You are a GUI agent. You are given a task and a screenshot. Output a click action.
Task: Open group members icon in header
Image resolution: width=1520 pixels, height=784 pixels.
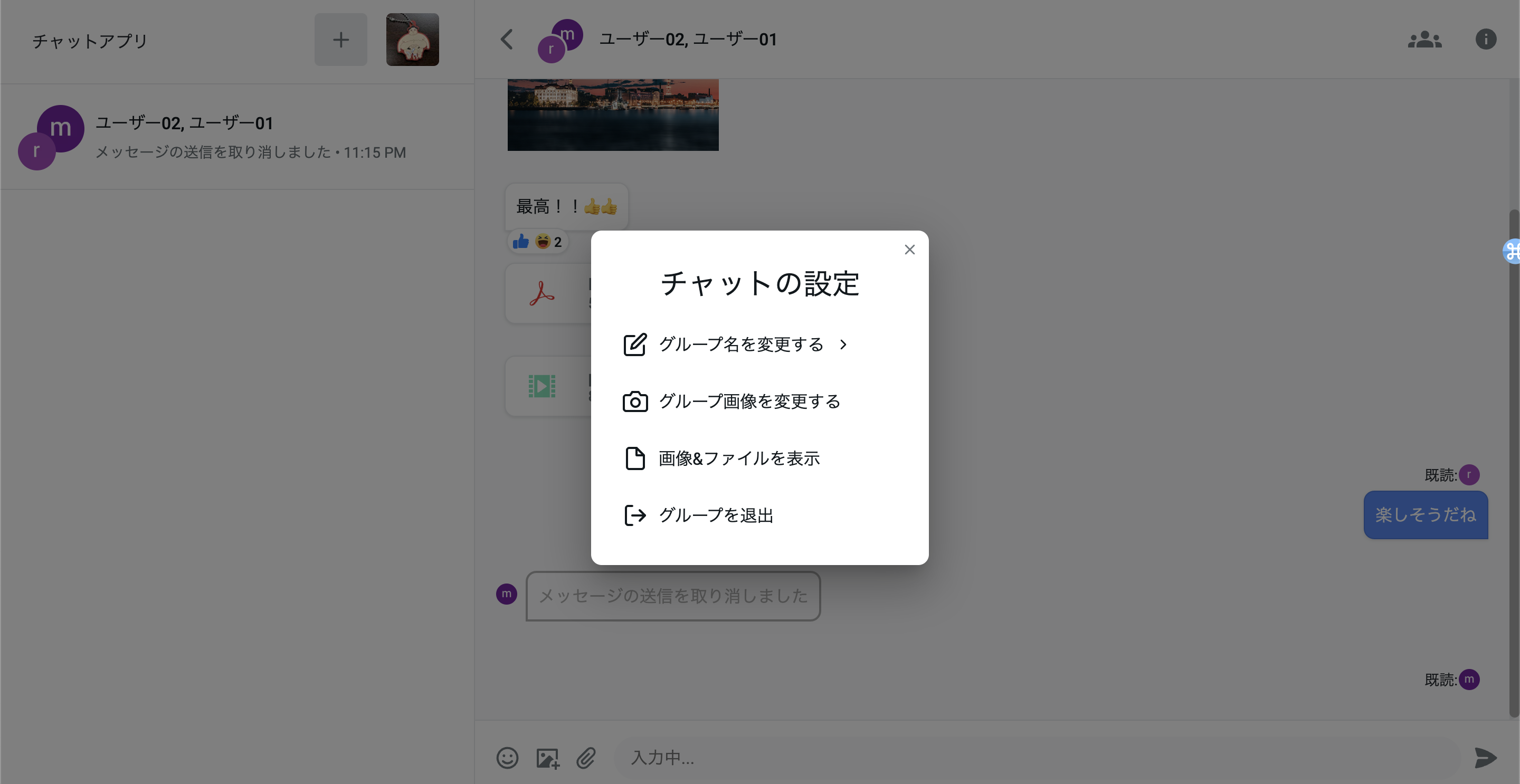1424,40
